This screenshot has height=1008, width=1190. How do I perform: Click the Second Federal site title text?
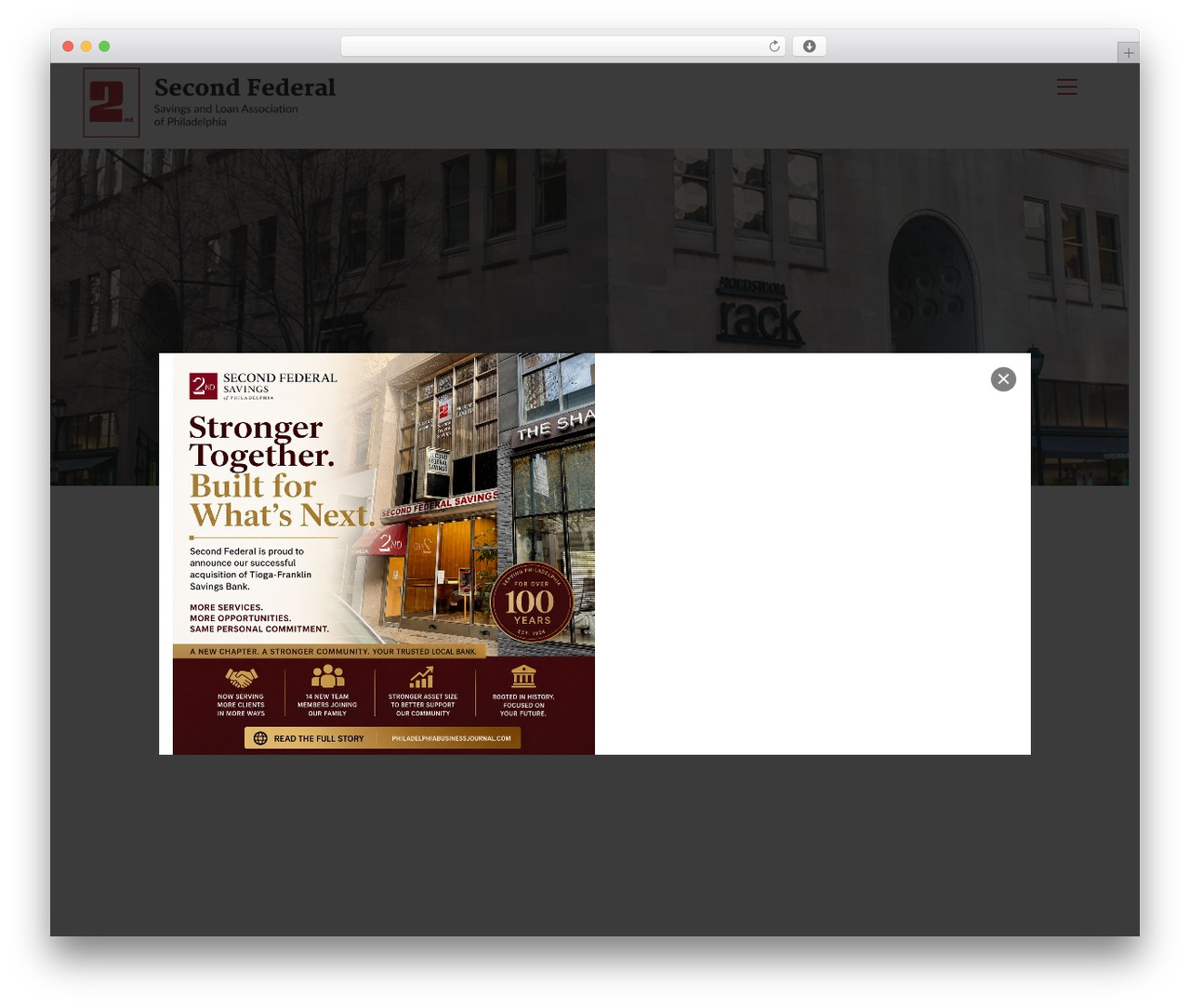(245, 87)
